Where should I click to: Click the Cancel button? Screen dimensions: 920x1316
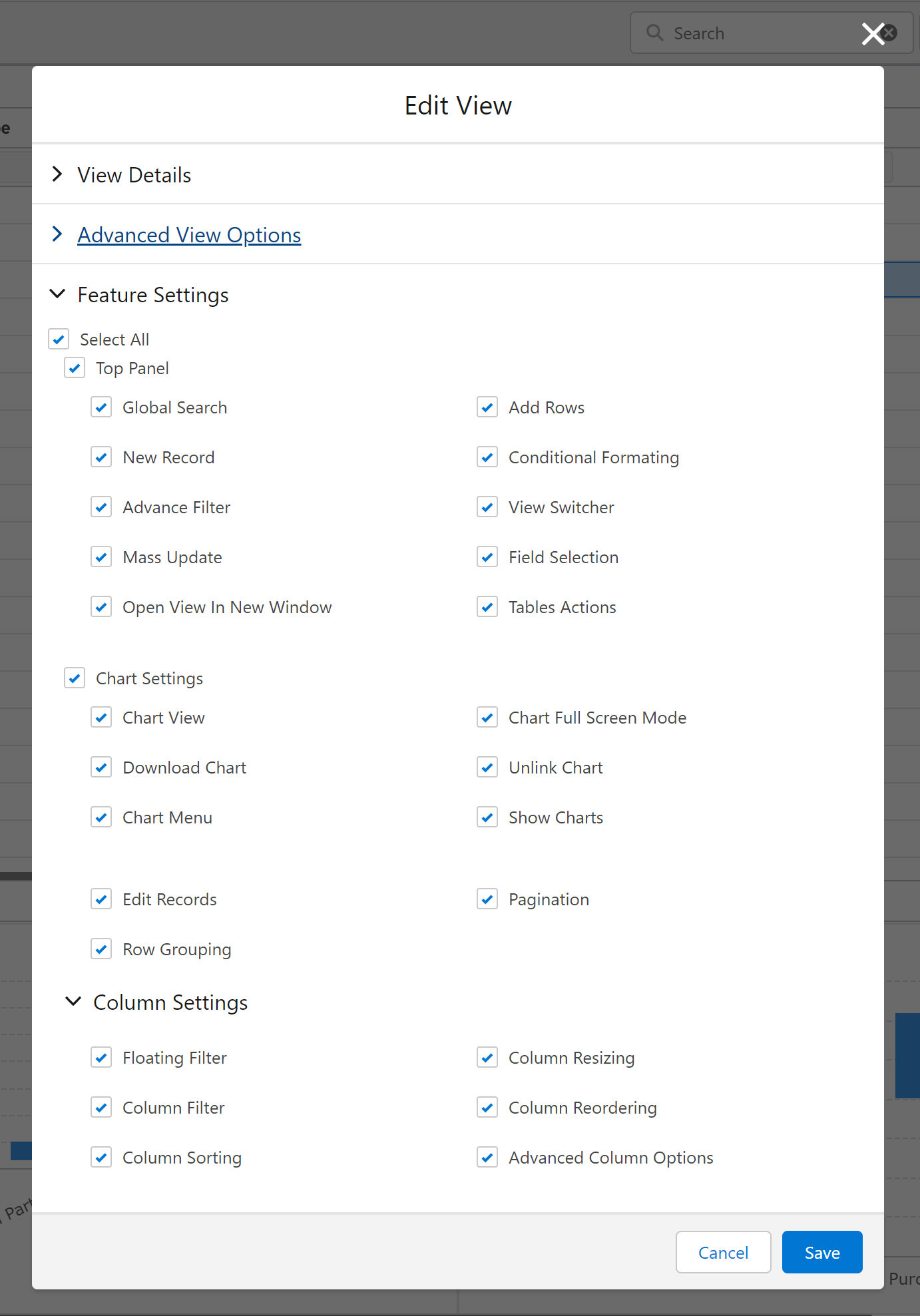tap(723, 1252)
